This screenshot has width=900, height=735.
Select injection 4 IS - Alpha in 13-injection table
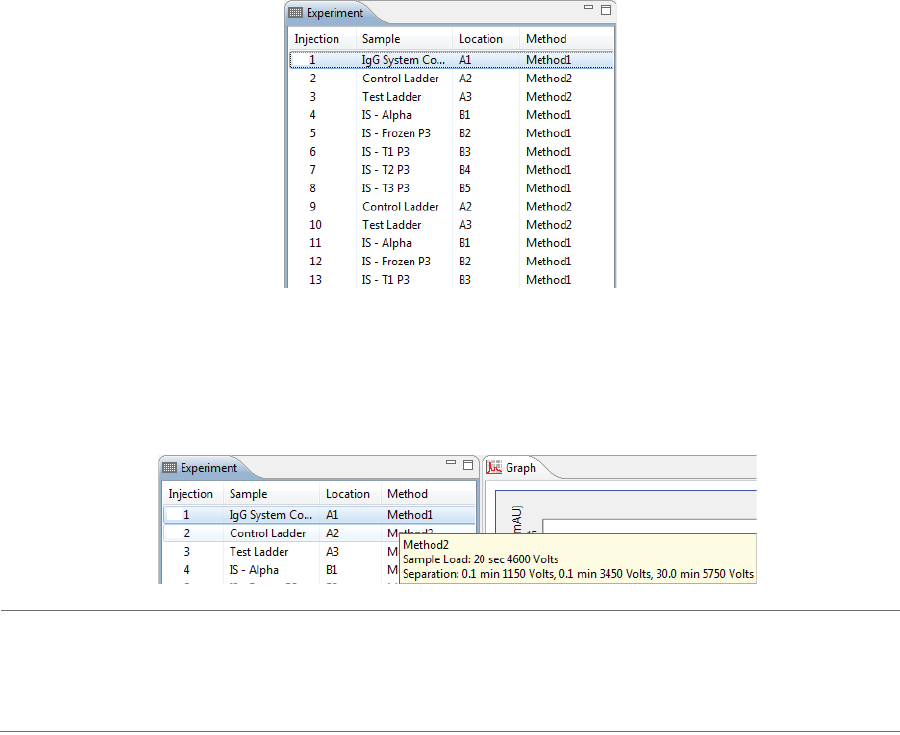[x=451, y=115]
